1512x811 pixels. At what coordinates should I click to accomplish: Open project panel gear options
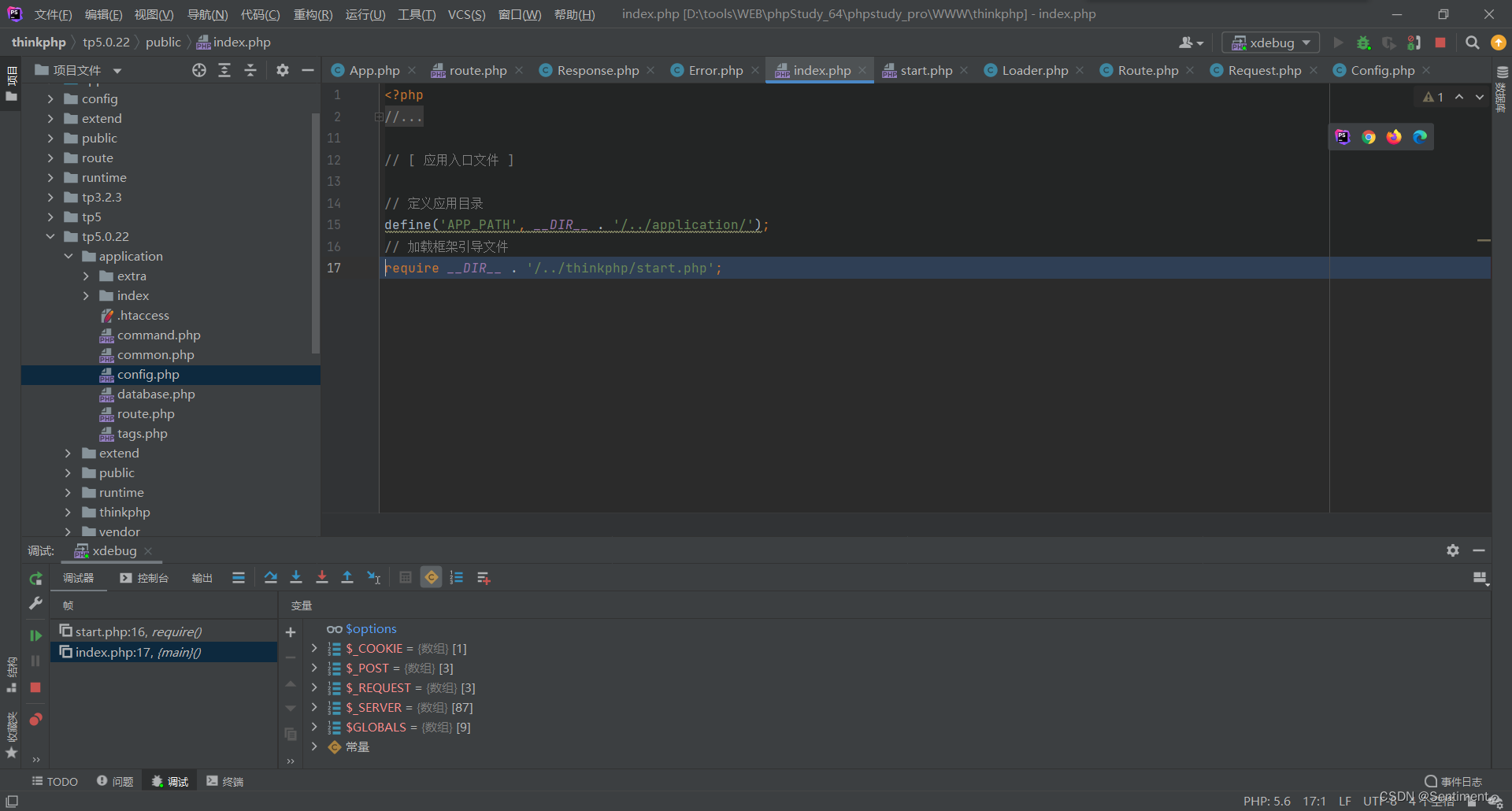click(283, 70)
